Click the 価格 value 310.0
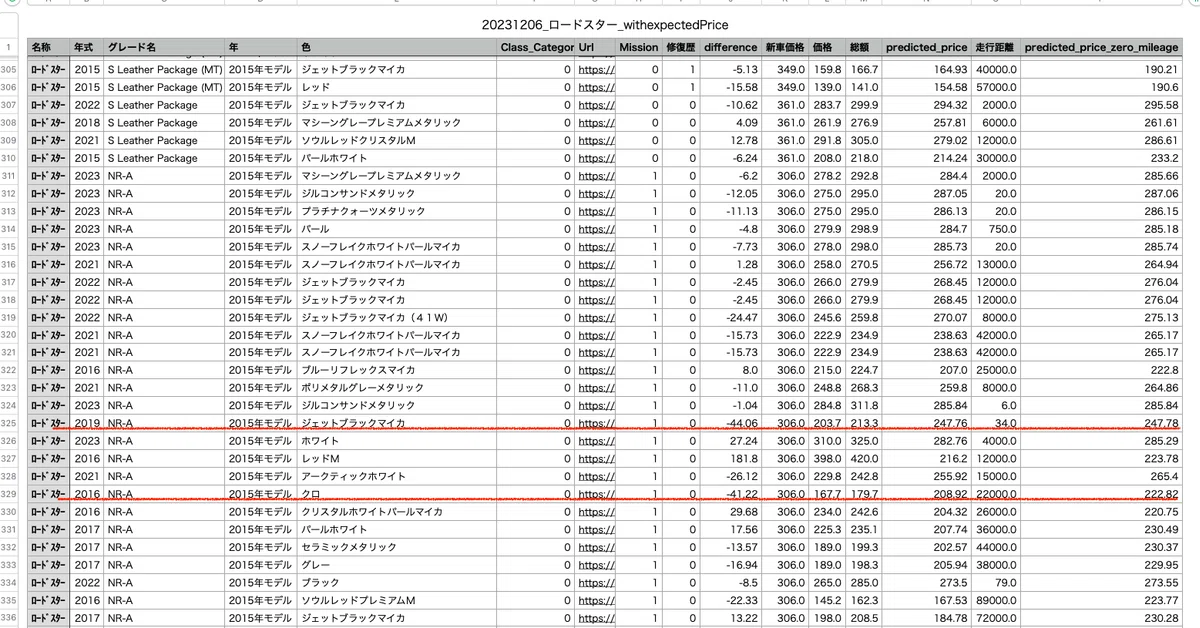Screen dimensions: 1200x628 827,441
